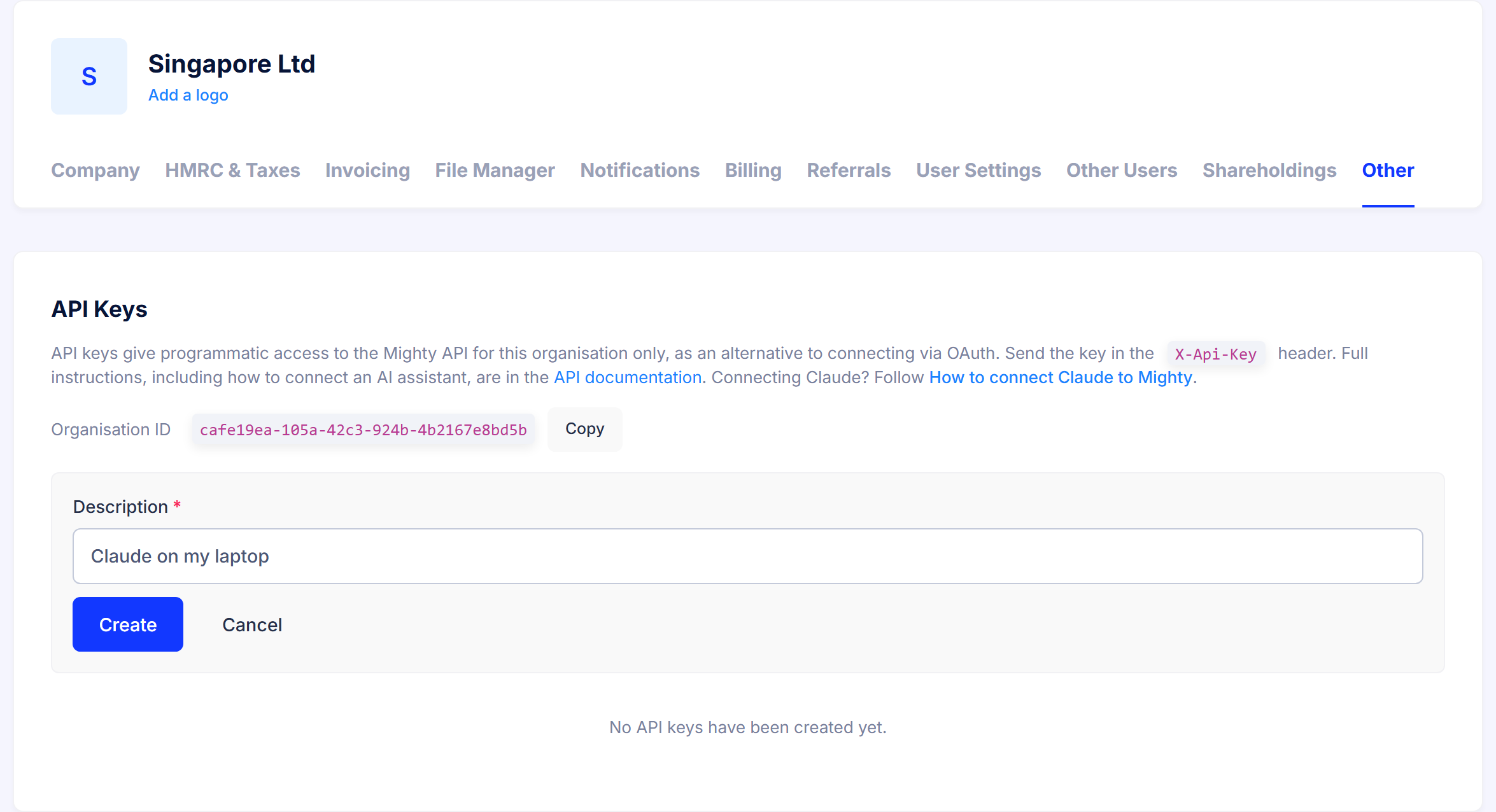Switch to the Referrals tab
Screen dimensions: 1496x812
pyautogui.click(x=849, y=170)
